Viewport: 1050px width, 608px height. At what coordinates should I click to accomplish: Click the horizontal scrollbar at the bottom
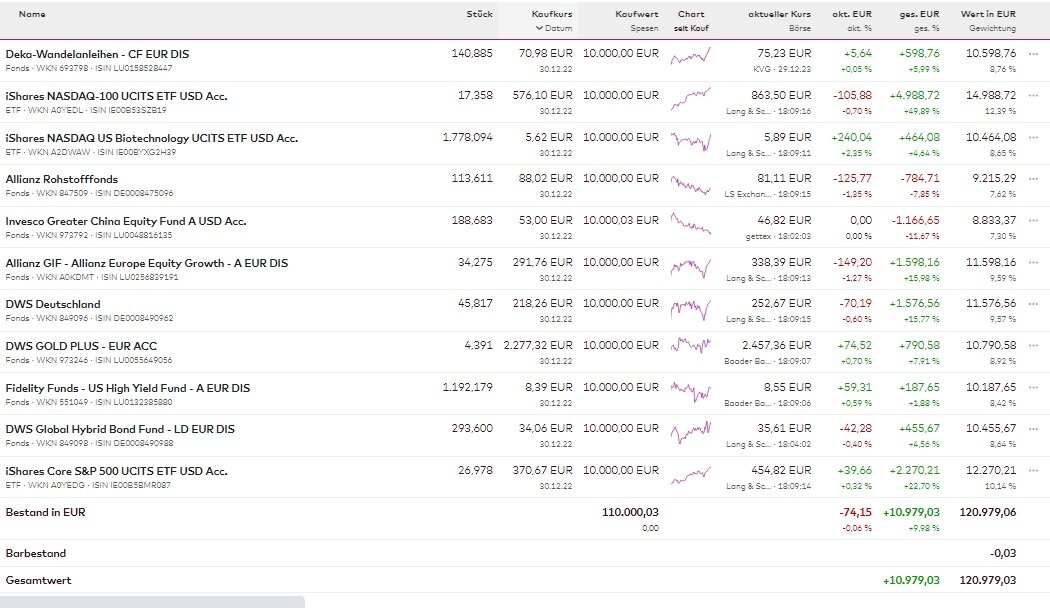152,601
